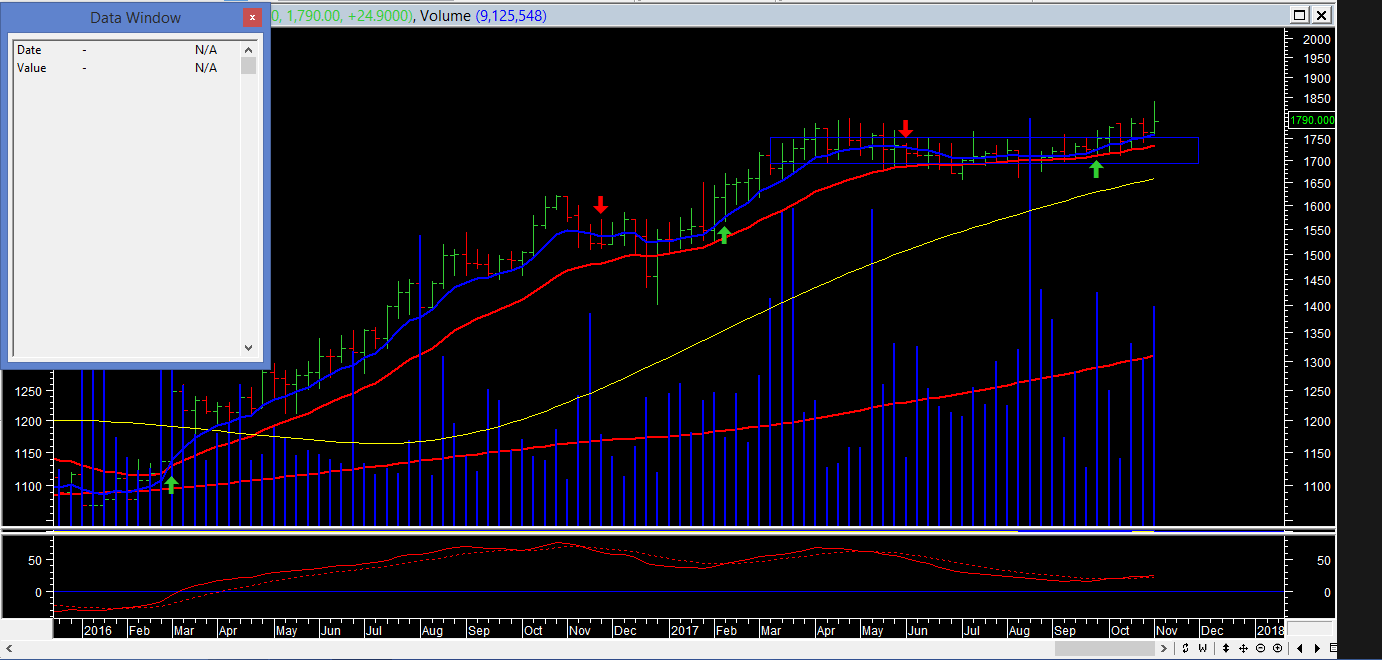Click the 2017 label on date axis
Viewport: 1382px width, 660px height.
[685, 630]
